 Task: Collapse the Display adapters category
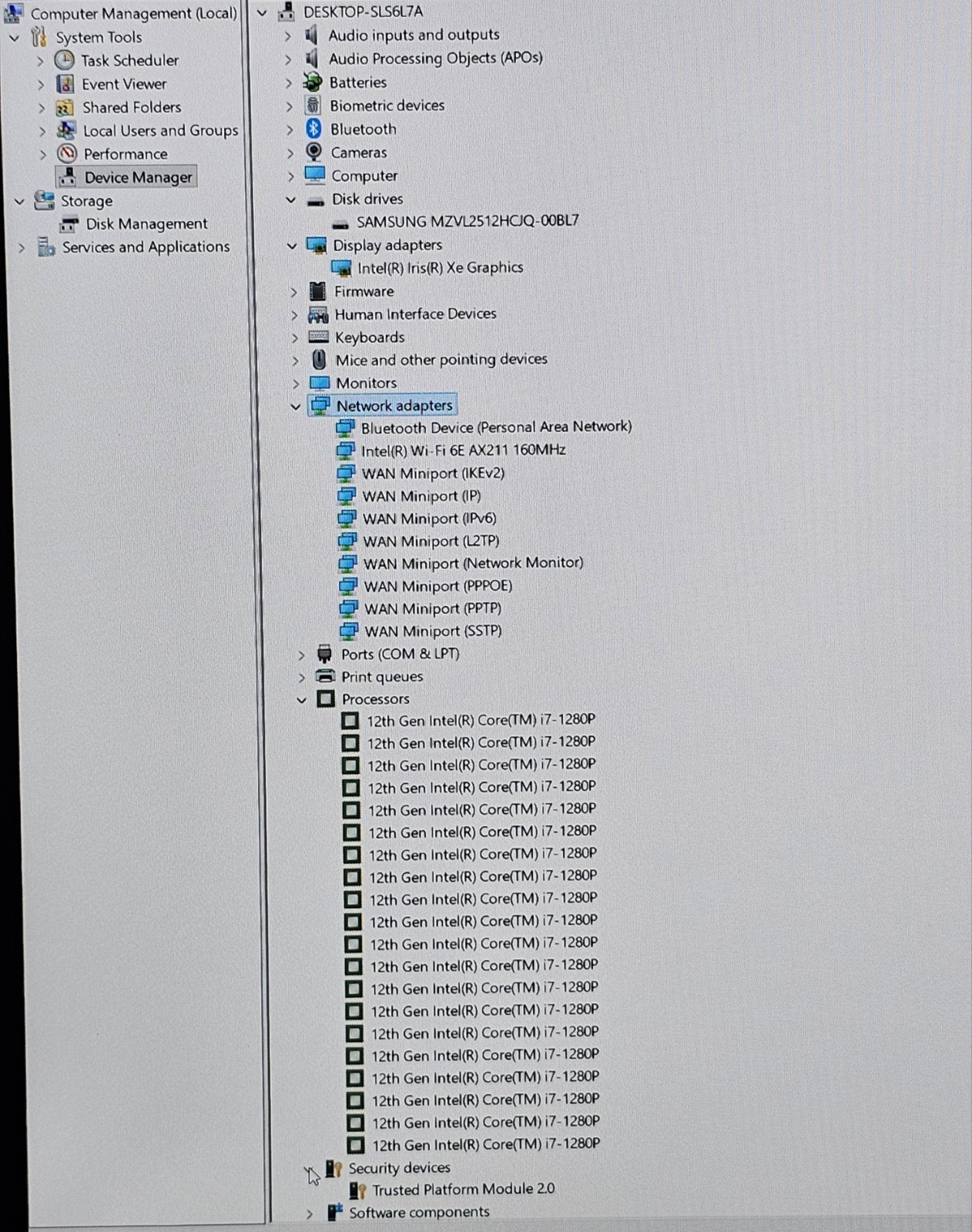(x=292, y=246)
